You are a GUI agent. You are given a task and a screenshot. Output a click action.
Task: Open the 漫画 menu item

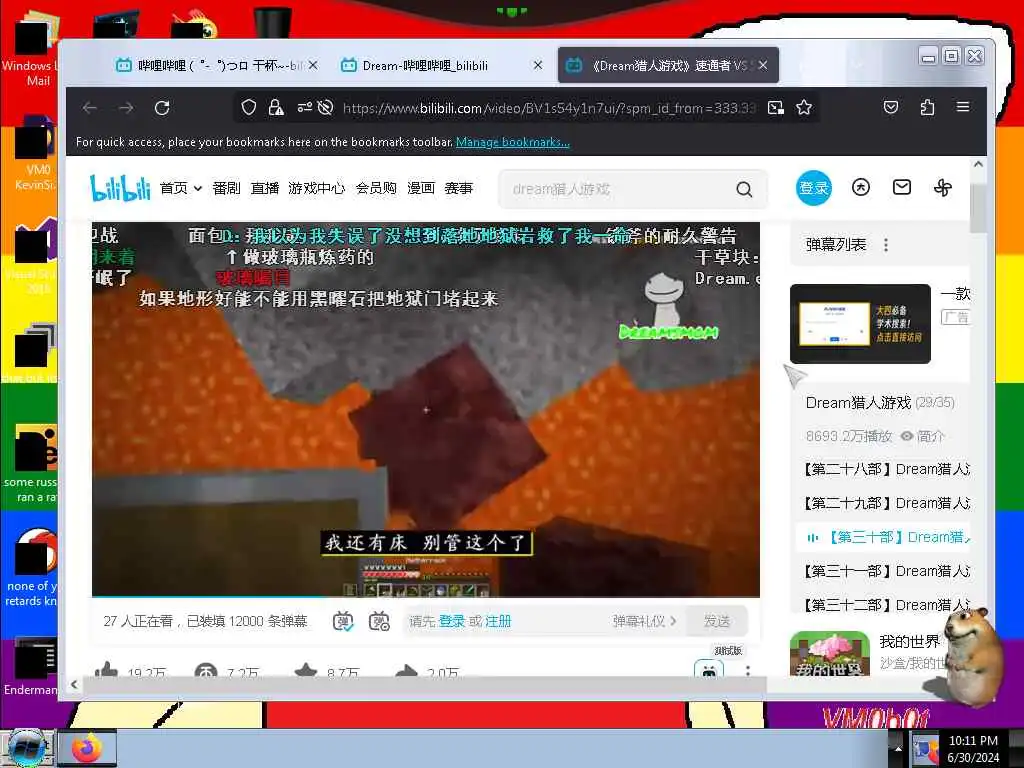point(421,188)
